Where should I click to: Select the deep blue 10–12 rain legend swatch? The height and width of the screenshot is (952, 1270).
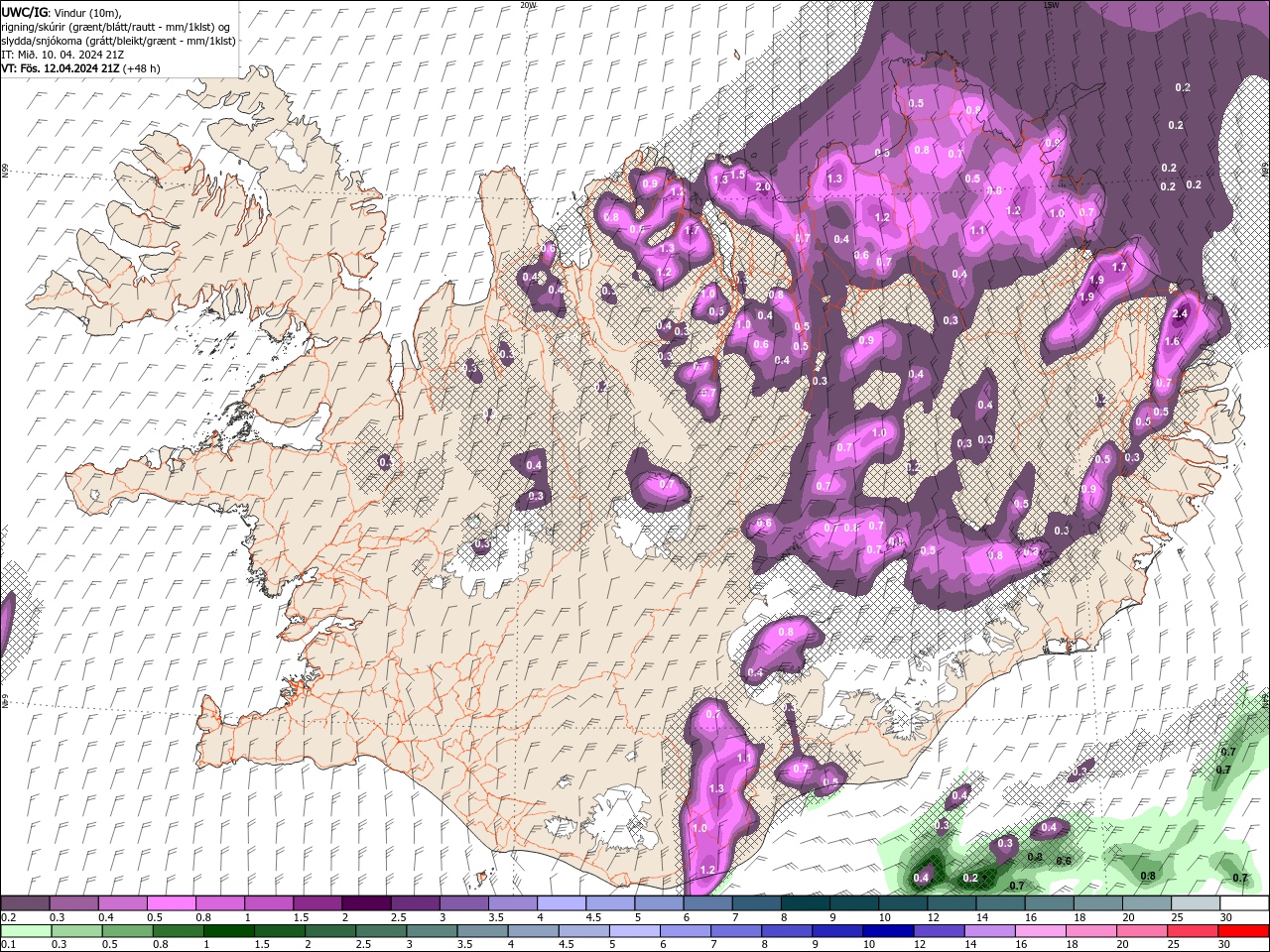tap(888, 931)
